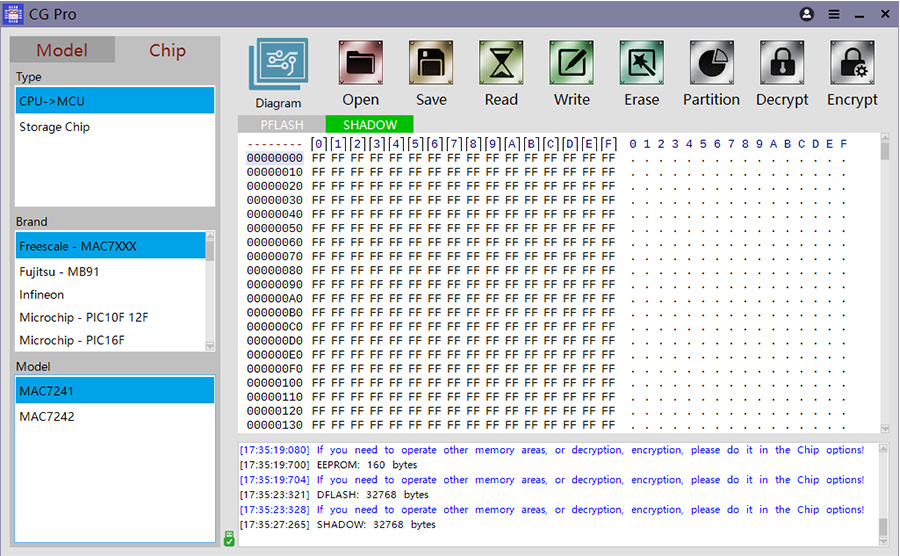Choose the MAC7242 model
Screen dimensions: 900x556
tap(47, 417)
